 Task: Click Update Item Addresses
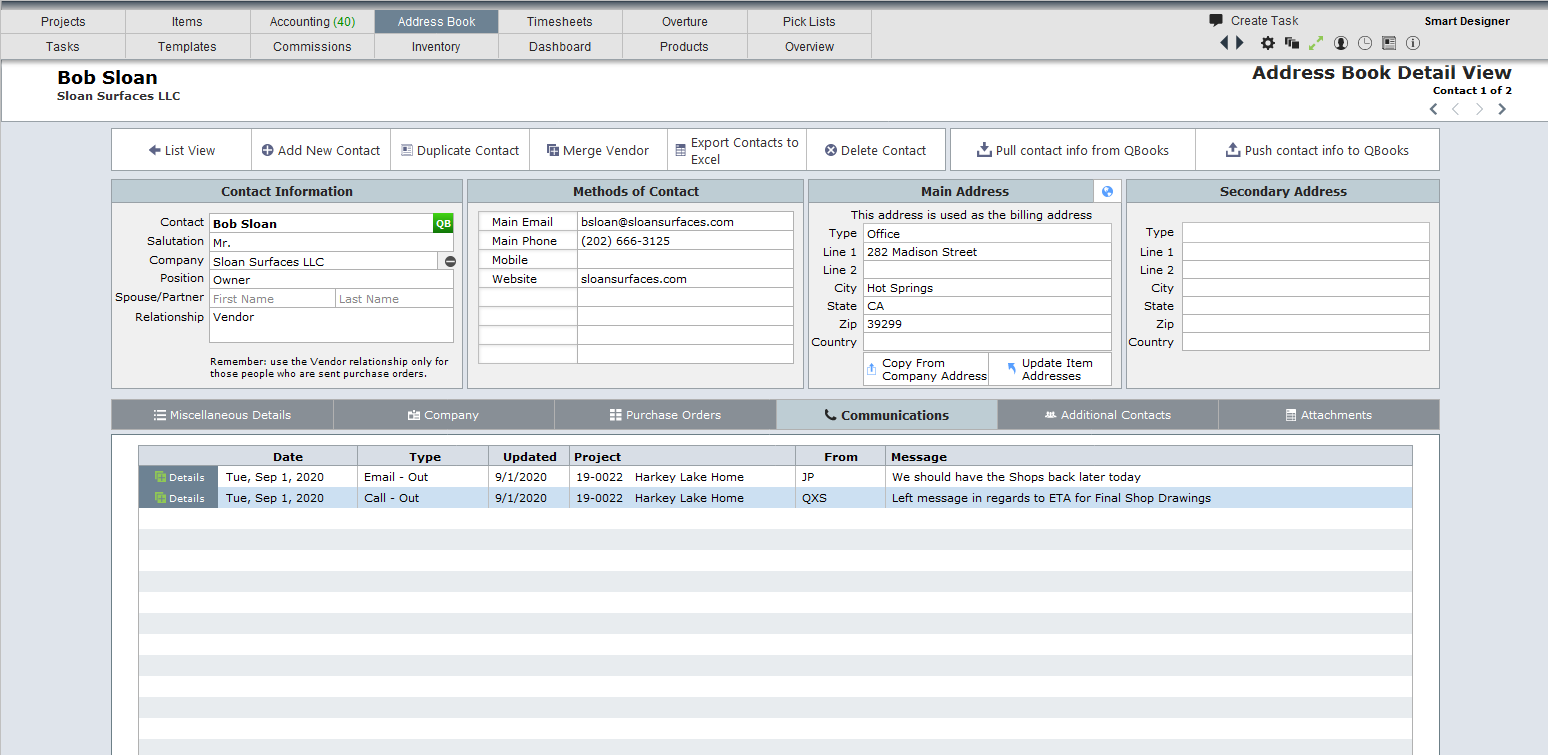pos(1050,369)
